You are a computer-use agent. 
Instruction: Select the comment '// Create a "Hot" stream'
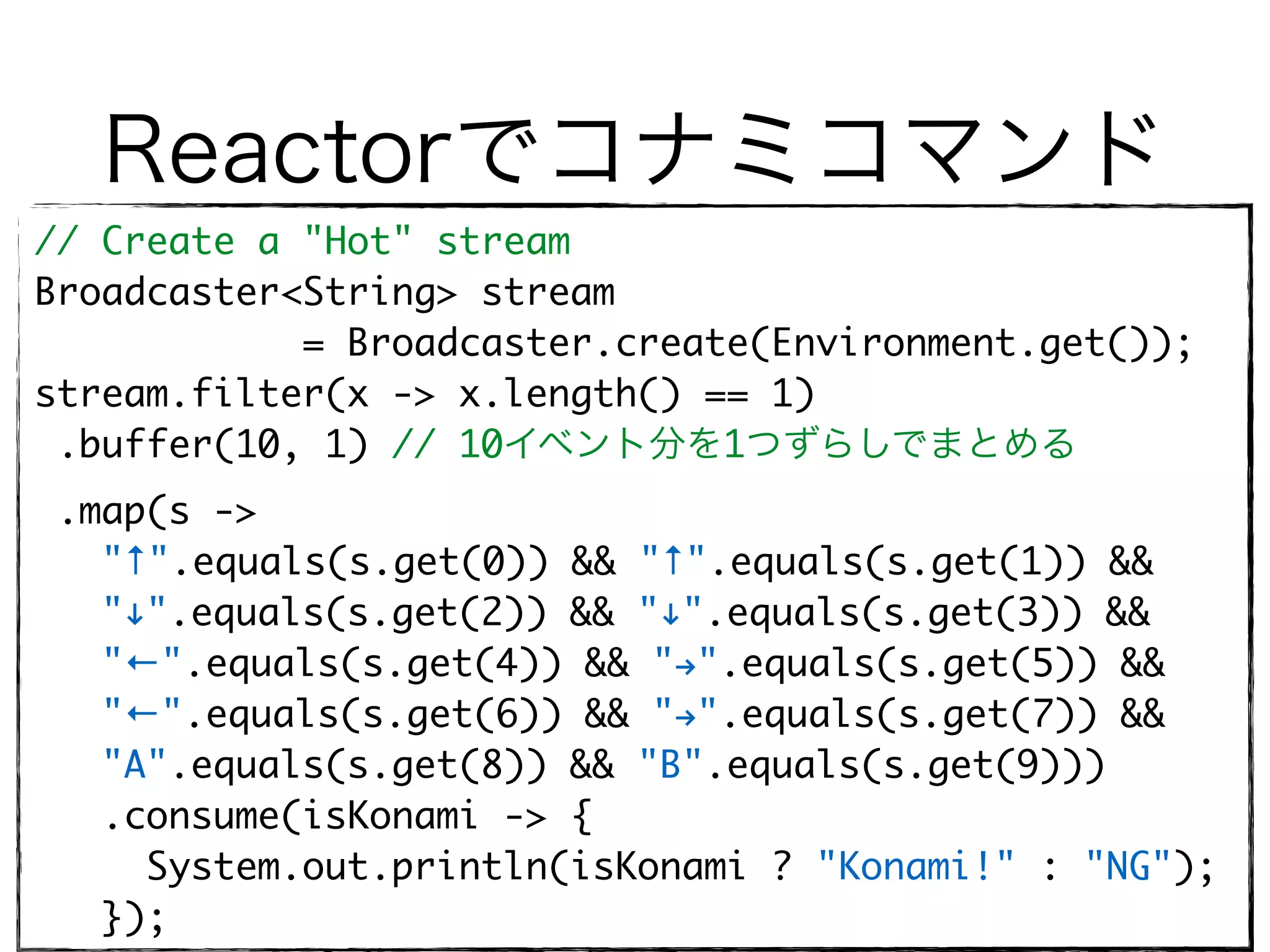[303, 241]
